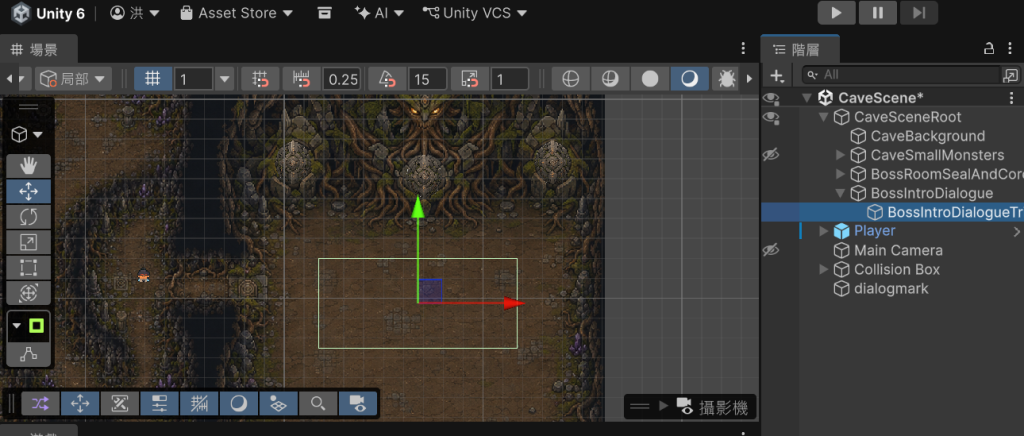Select the Move tool in Scene toolbar
Viewport: 1024px width, 436px height.
[x=28, y=191]
